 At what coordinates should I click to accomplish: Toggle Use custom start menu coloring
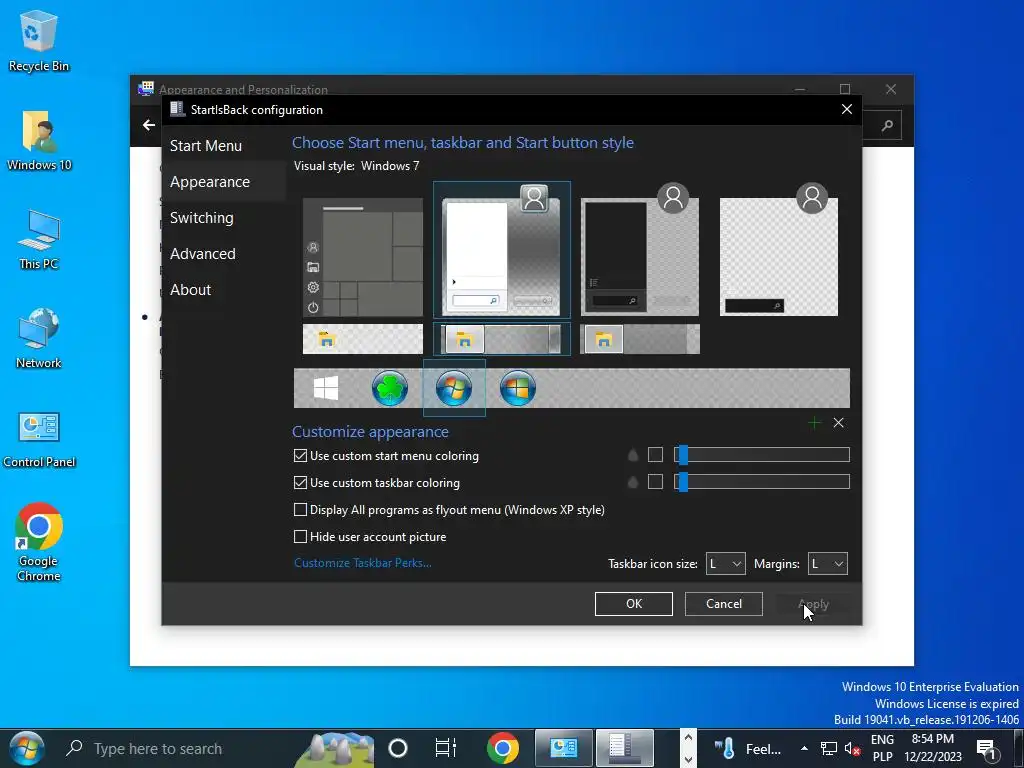tap(300, 456)
